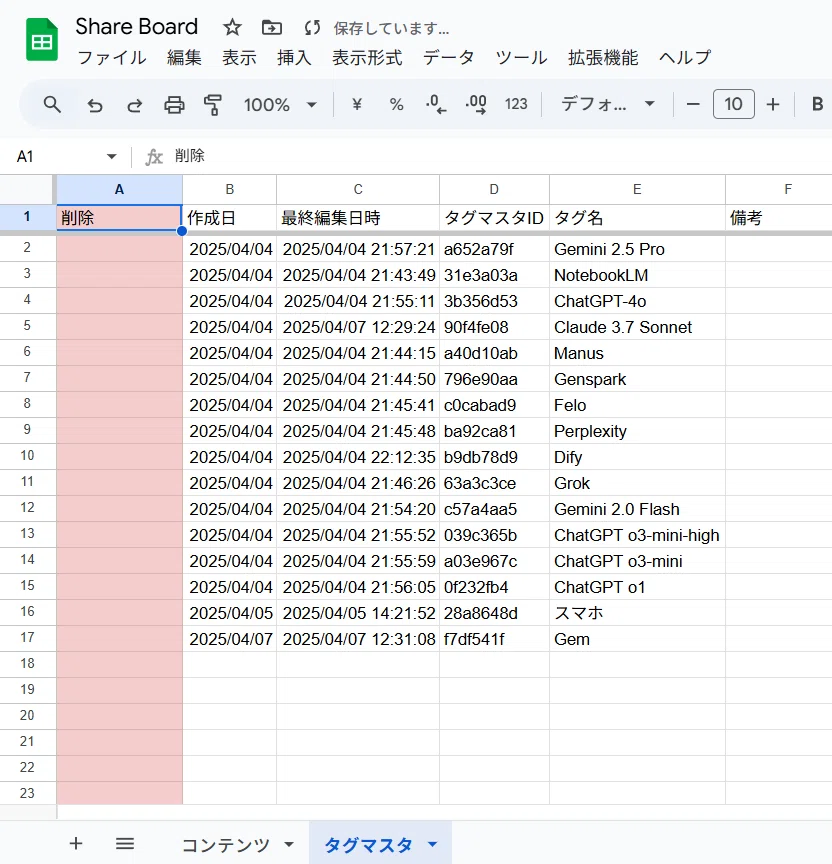Open the データ menu
The height and width of the screenshot is (864, 832).
[449, 57]
